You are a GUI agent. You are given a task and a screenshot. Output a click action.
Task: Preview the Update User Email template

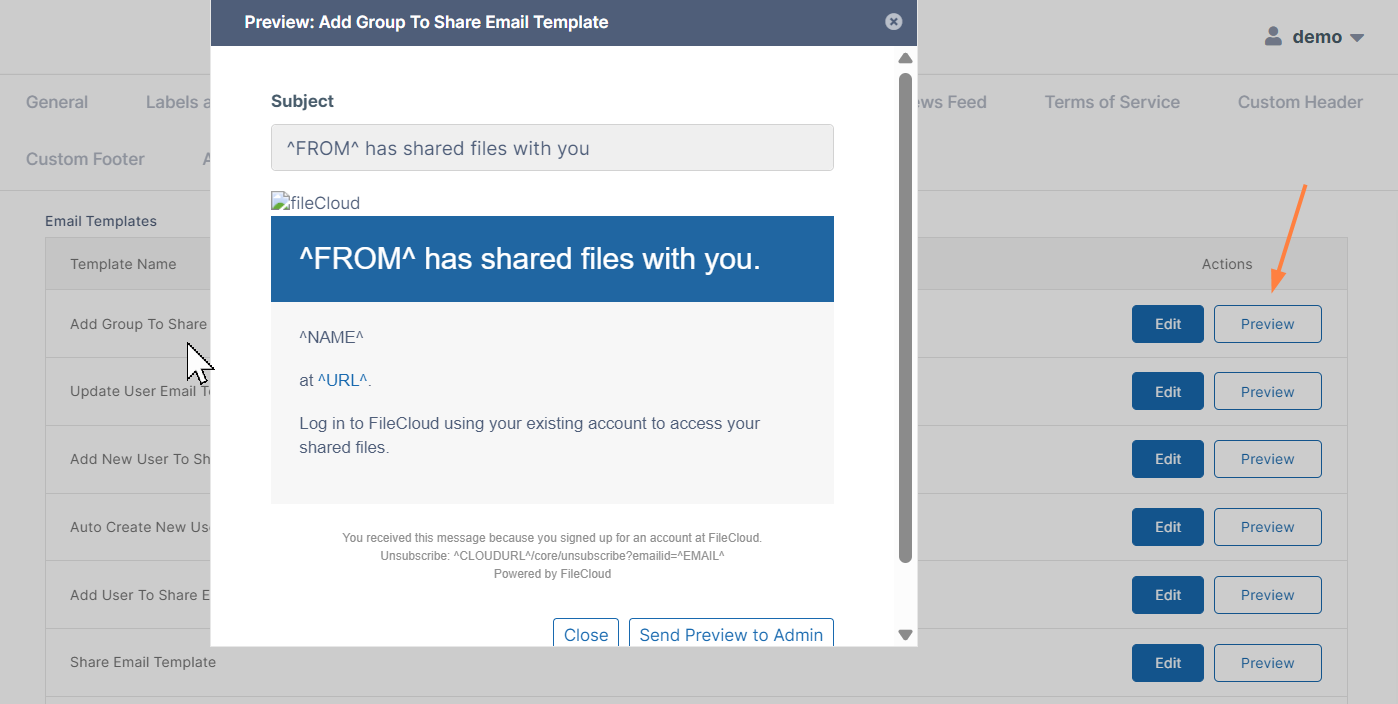tap(1267, 392)
